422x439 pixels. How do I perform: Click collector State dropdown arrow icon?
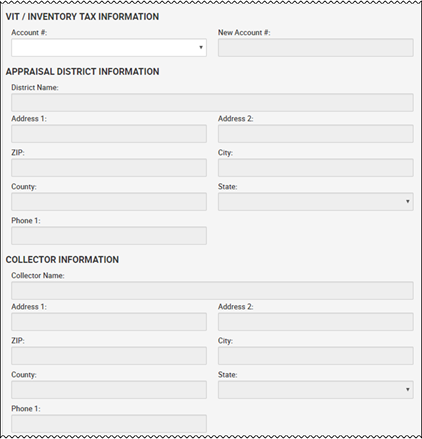tap(407, 390)
